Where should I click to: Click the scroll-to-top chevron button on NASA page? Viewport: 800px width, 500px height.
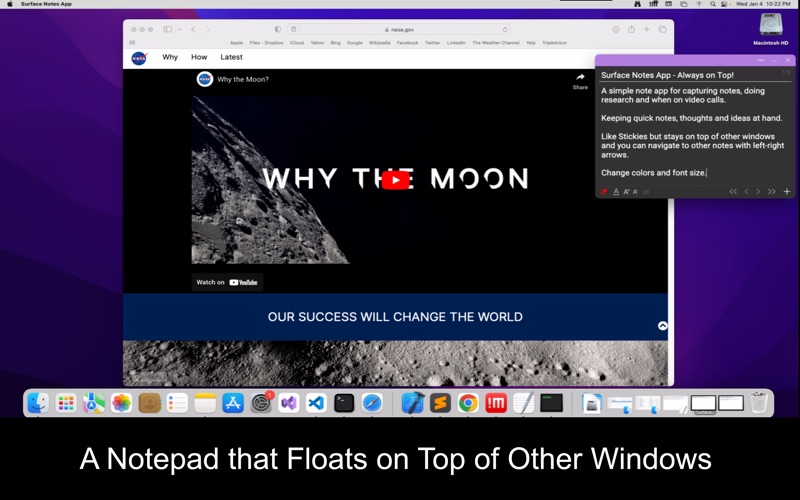662,326
